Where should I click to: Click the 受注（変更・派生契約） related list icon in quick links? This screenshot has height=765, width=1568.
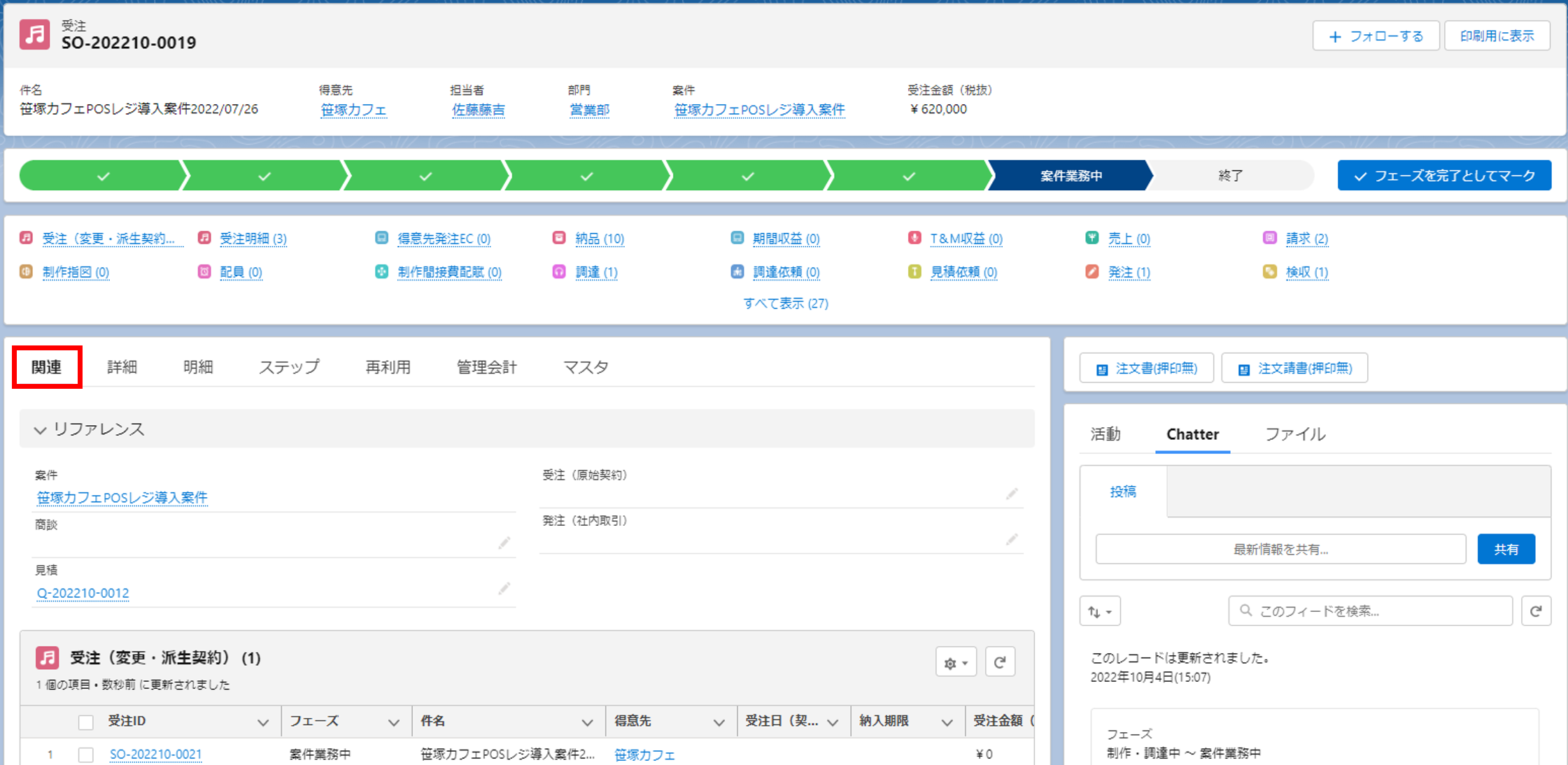[x=26, y=238]
